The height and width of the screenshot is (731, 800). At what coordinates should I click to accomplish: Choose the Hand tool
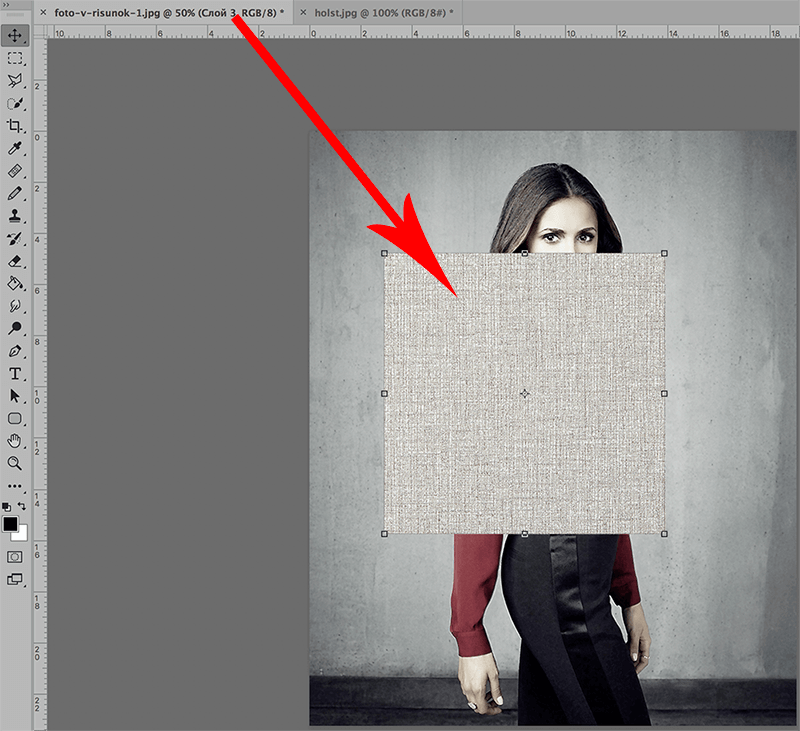(15, 441)
